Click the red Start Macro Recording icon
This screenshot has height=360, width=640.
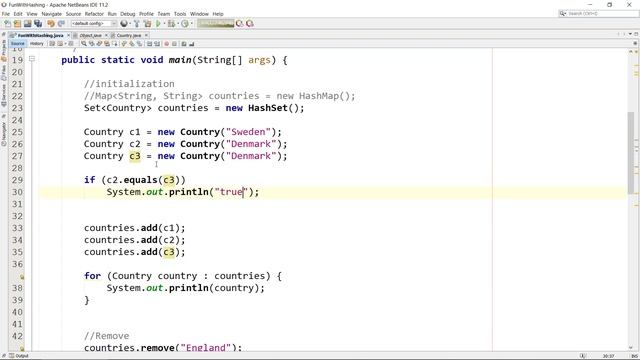click(x=167, y=44)
